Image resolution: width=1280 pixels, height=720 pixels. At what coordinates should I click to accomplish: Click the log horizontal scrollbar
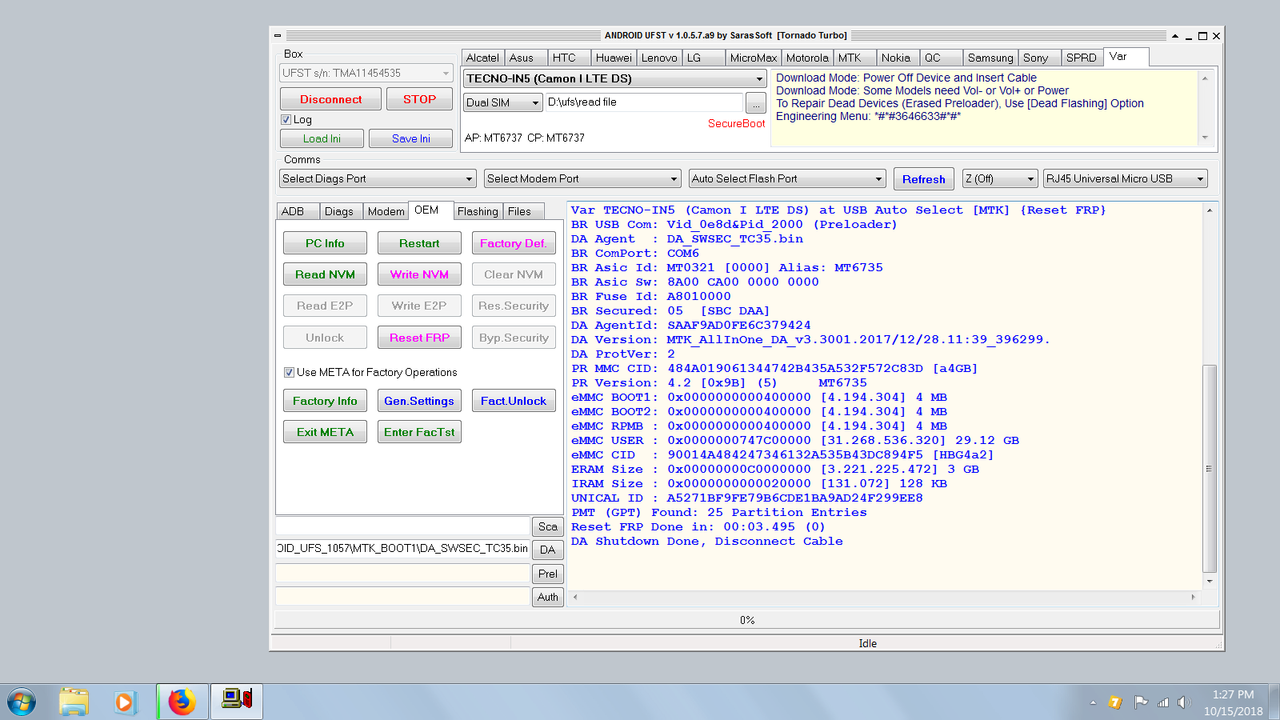point(884,597)
